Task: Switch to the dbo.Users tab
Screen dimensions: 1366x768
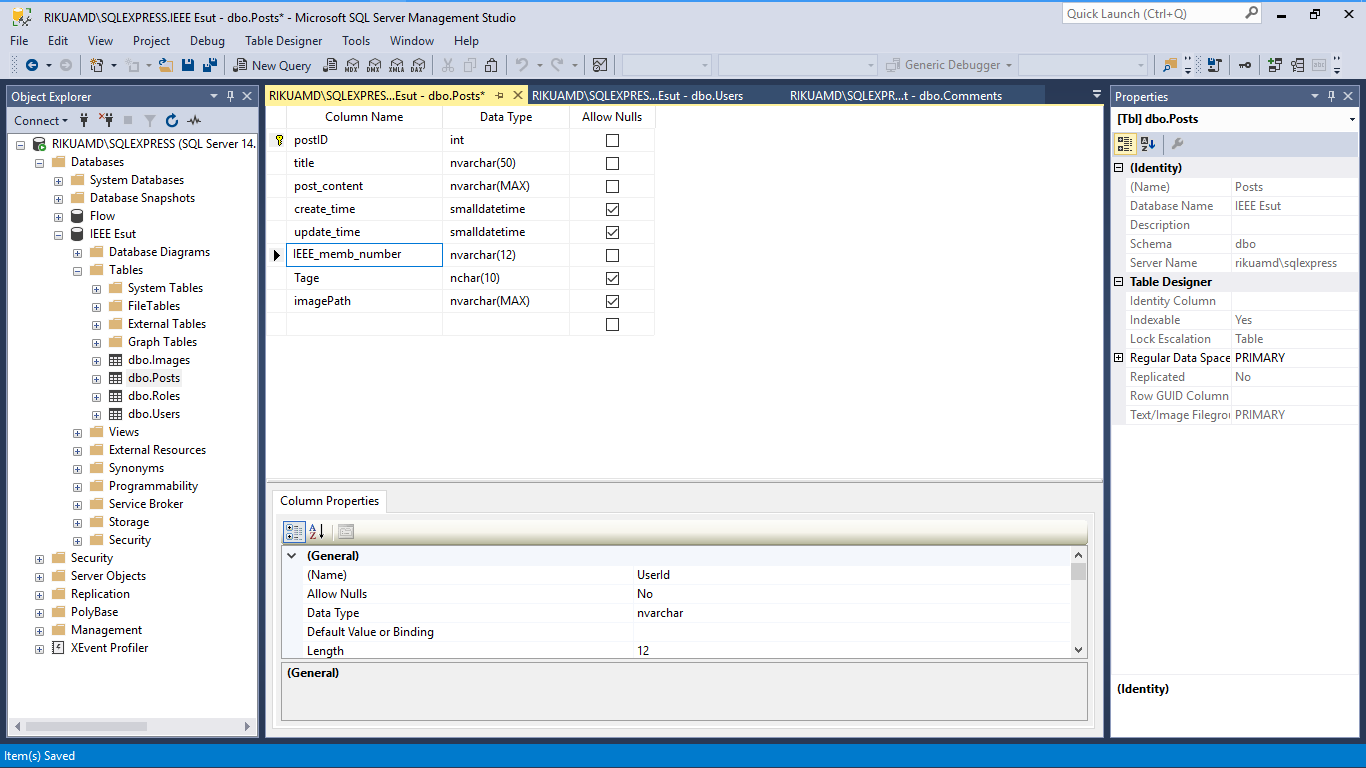Action: tap(637, 96)
